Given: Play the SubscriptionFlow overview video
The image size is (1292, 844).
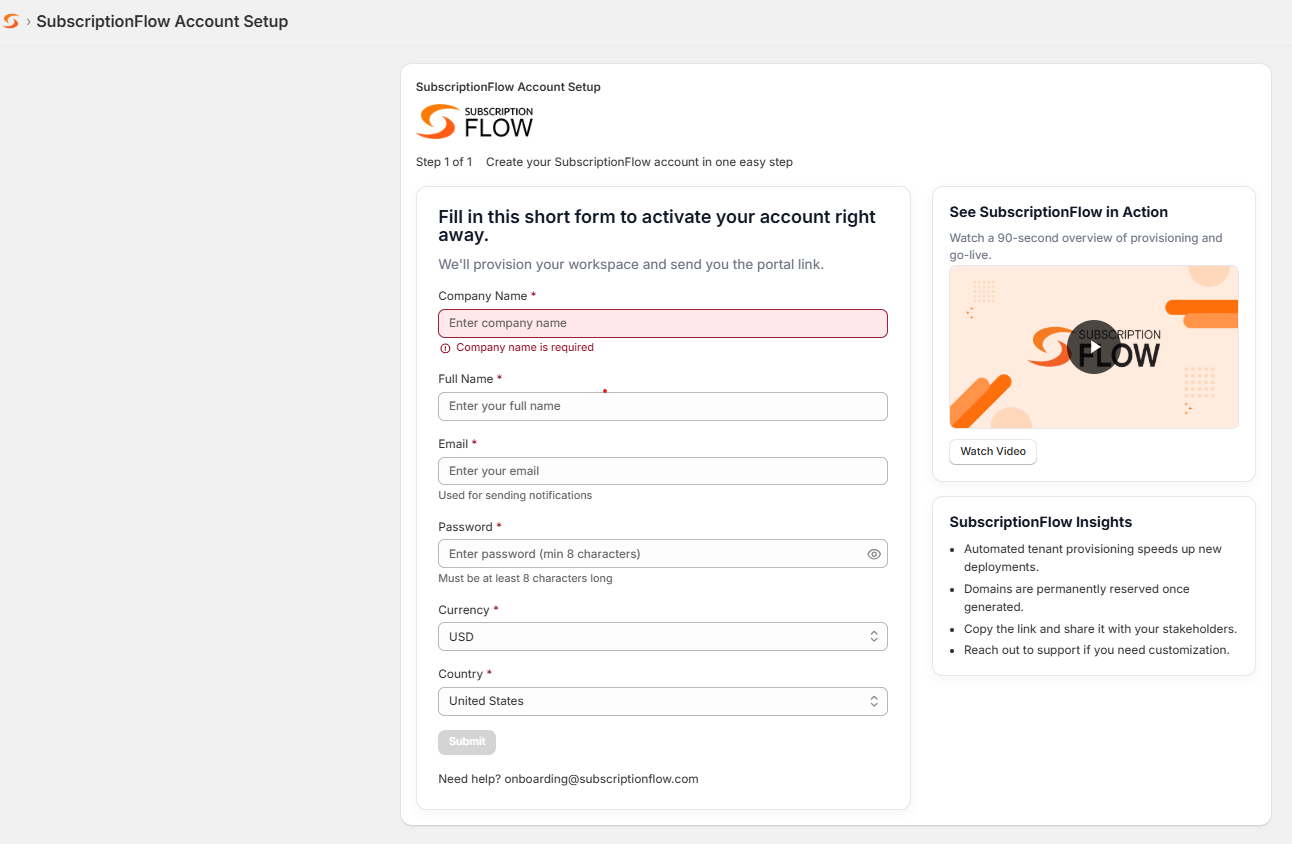Looking at the screenshot, I should coord(1094,347).
